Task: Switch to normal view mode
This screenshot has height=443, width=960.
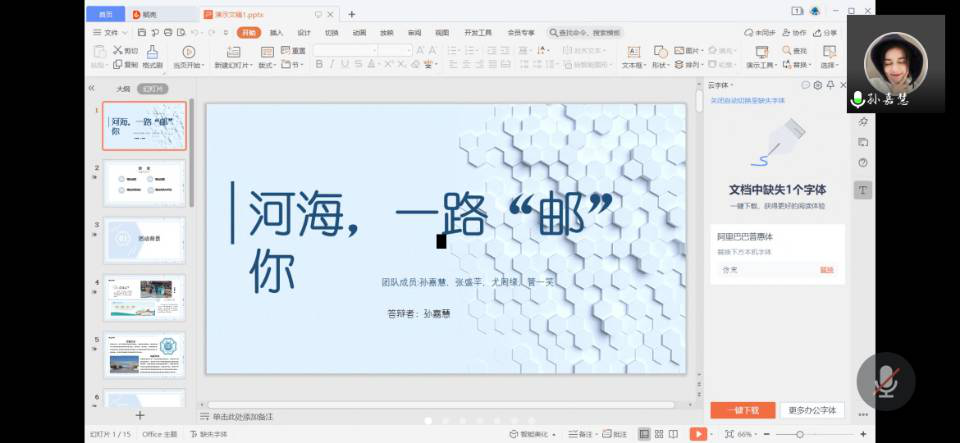Action: pyautogui.click(x=644, y=434)
